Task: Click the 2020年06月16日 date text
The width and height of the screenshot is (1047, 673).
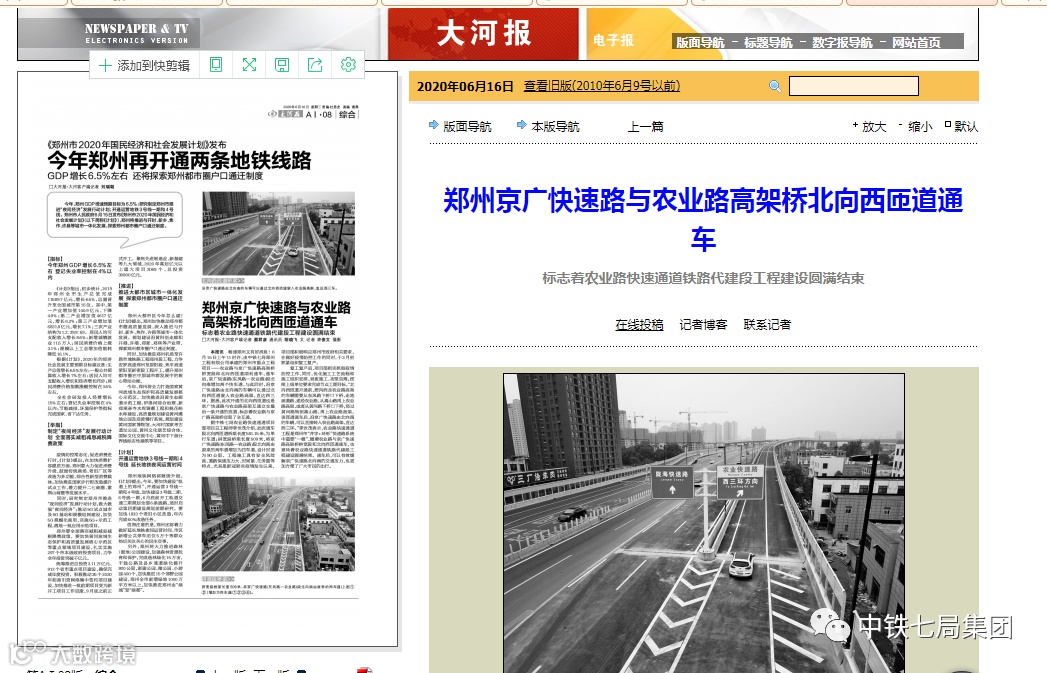Action: point(465,86)
